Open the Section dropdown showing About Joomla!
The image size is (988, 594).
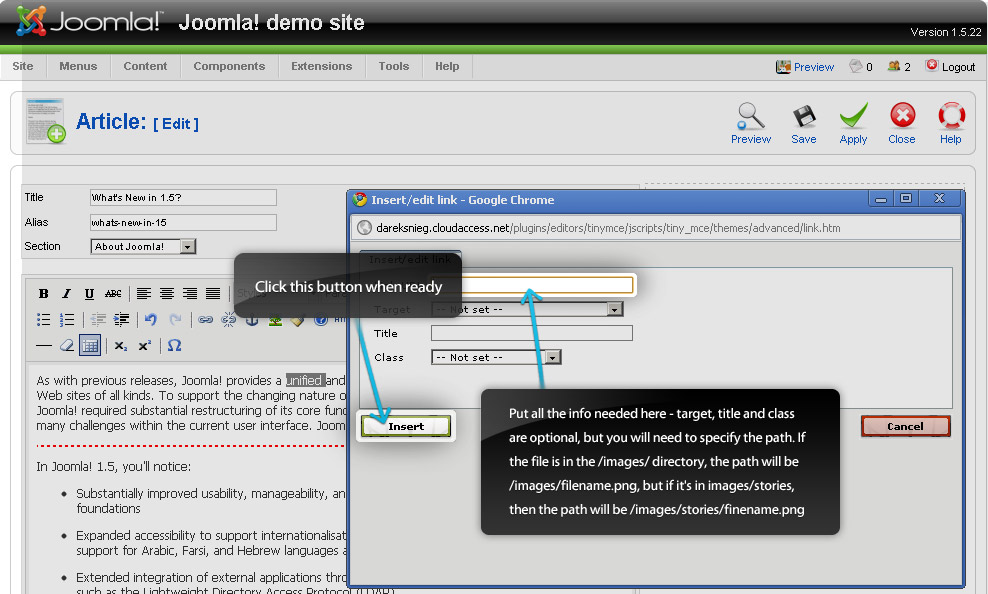click(x=143, y=246)
